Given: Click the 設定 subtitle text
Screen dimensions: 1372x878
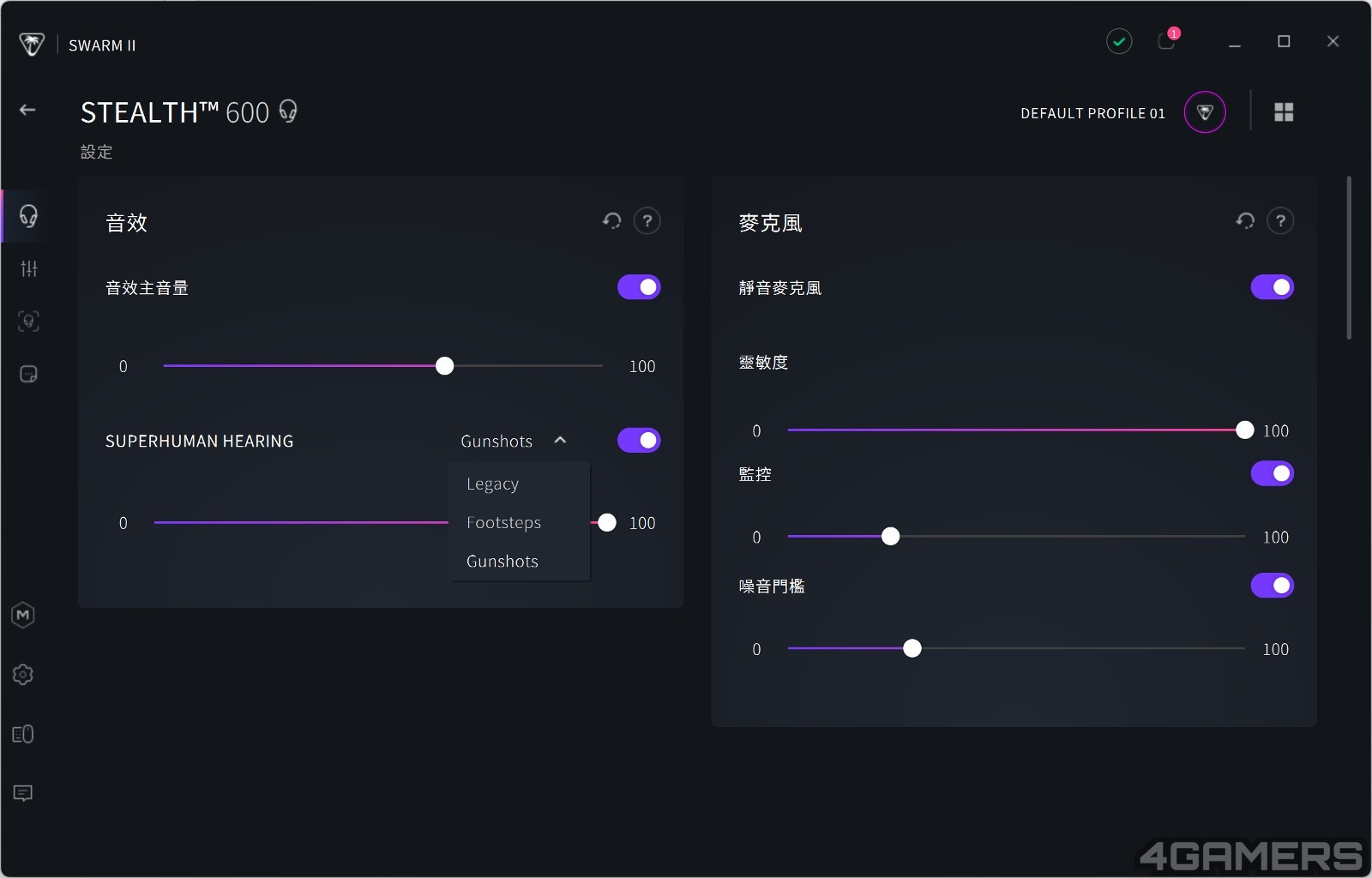Looking at the screenshot, I should tap(97, 152).
